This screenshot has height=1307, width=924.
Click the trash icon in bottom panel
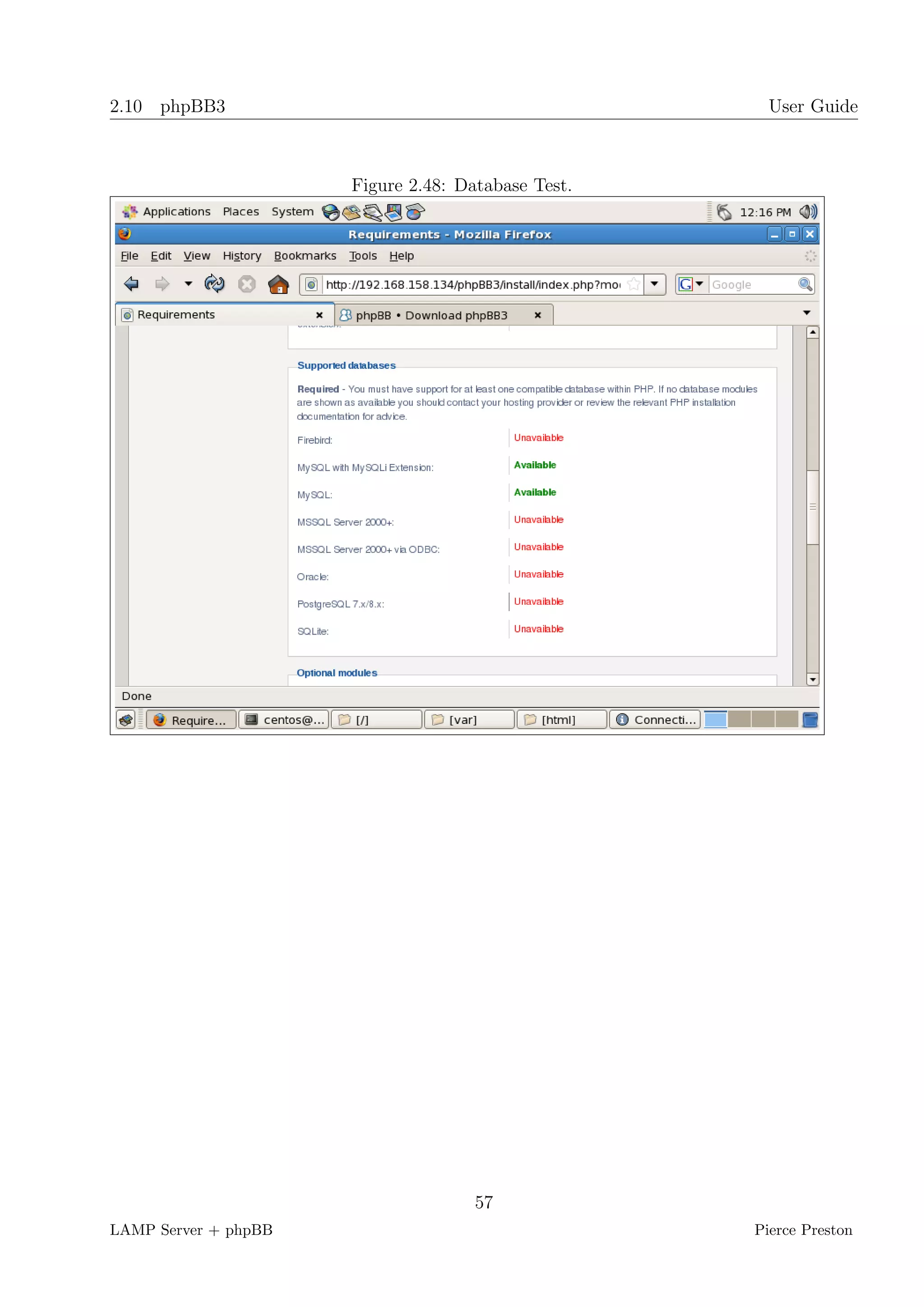point(810,720)
